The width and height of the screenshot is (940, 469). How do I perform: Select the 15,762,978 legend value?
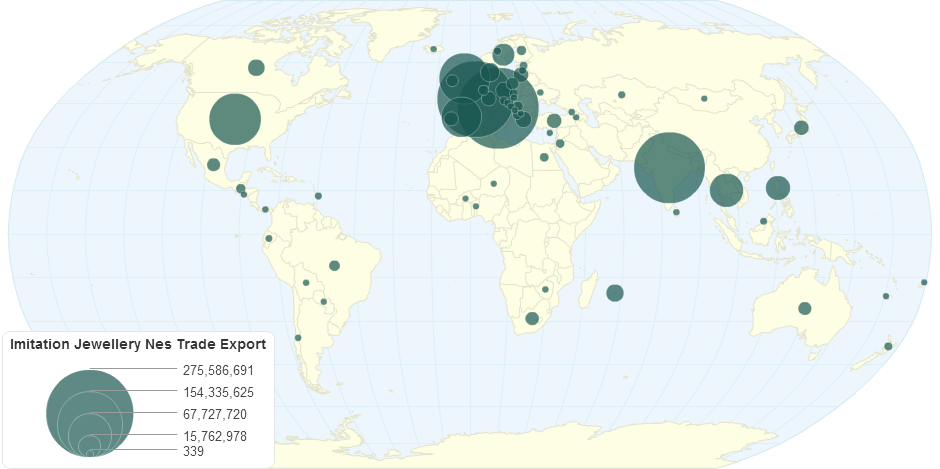[214, 437]
